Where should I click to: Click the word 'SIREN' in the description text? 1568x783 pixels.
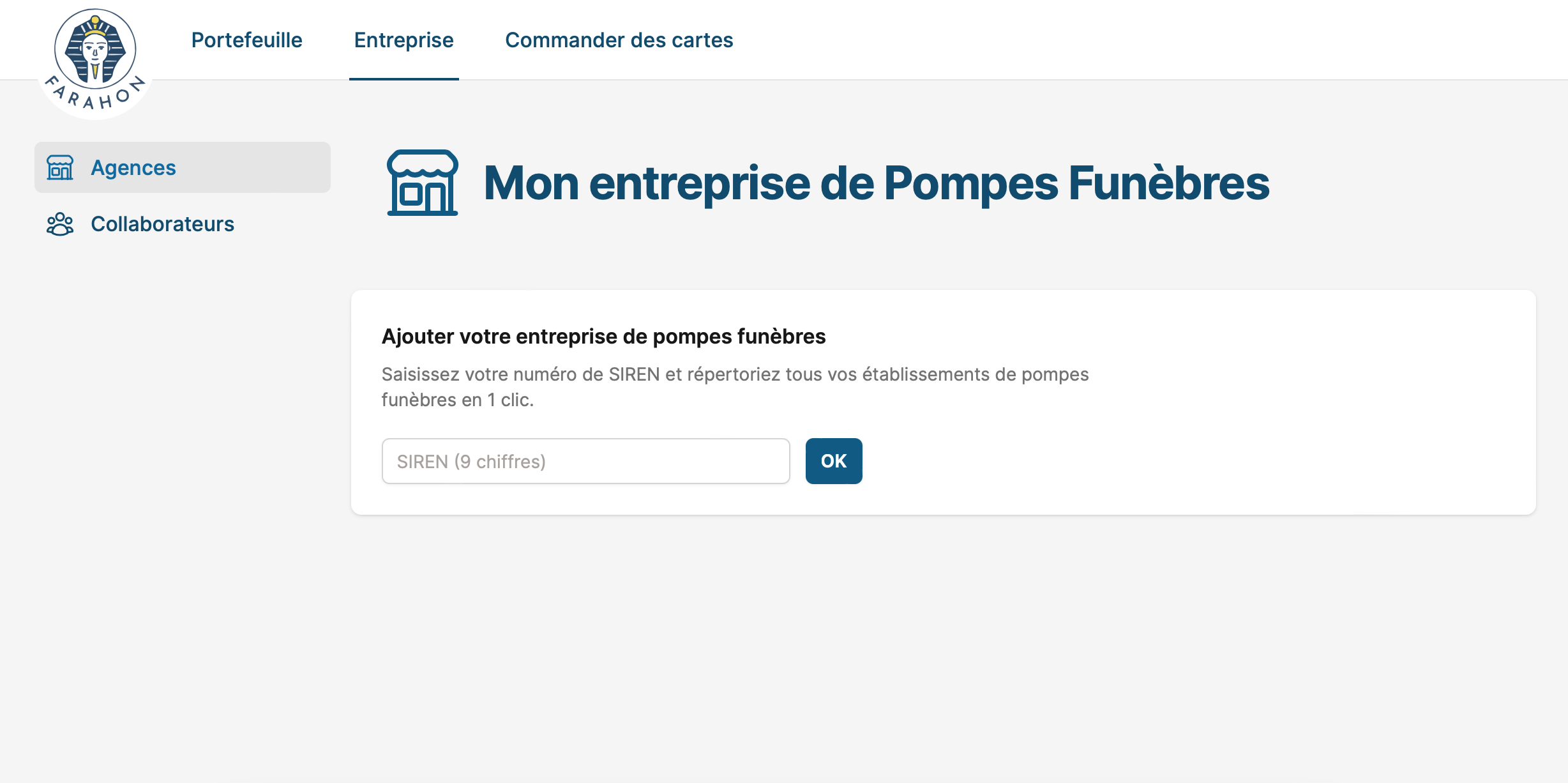click(634, 374)
